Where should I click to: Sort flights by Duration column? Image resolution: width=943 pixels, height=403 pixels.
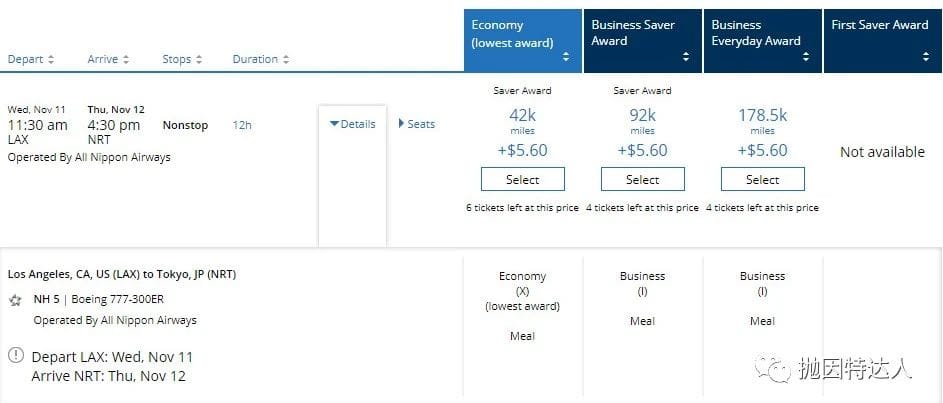pyautogui.click(x=261, y=60)
